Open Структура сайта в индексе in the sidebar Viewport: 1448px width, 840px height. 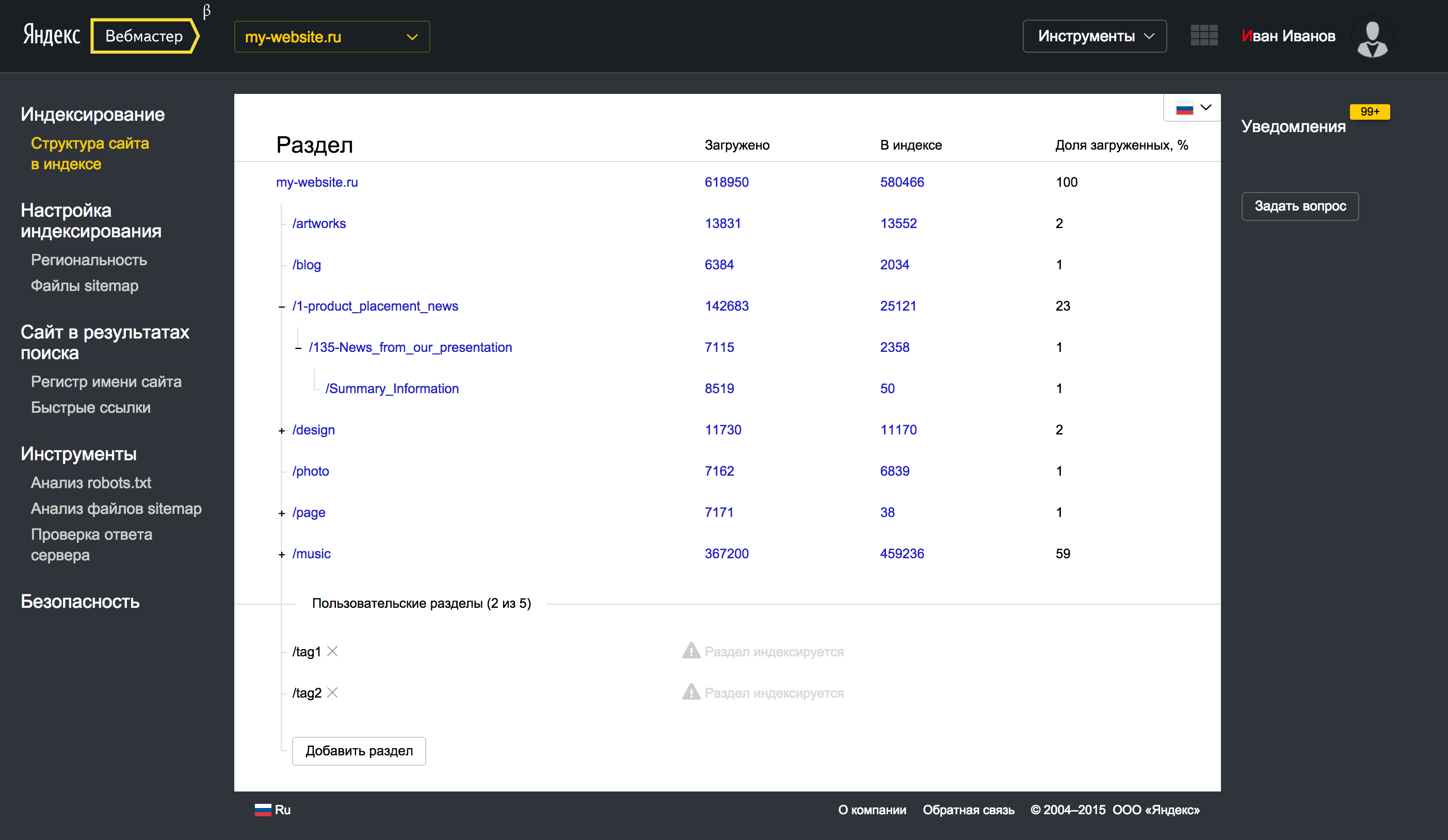(x=90, y=153)
